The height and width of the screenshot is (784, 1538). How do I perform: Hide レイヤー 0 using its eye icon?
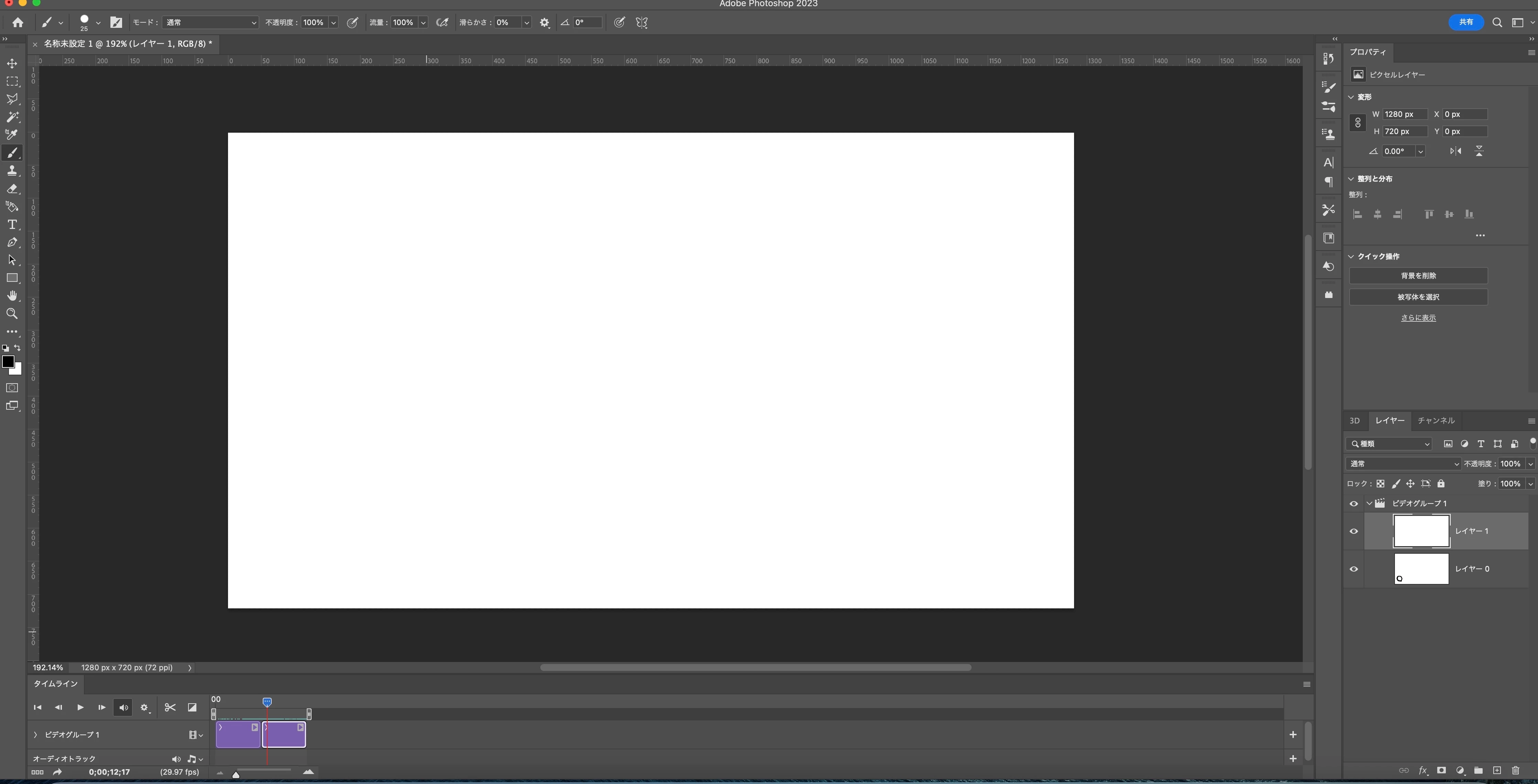(1354, 569)
